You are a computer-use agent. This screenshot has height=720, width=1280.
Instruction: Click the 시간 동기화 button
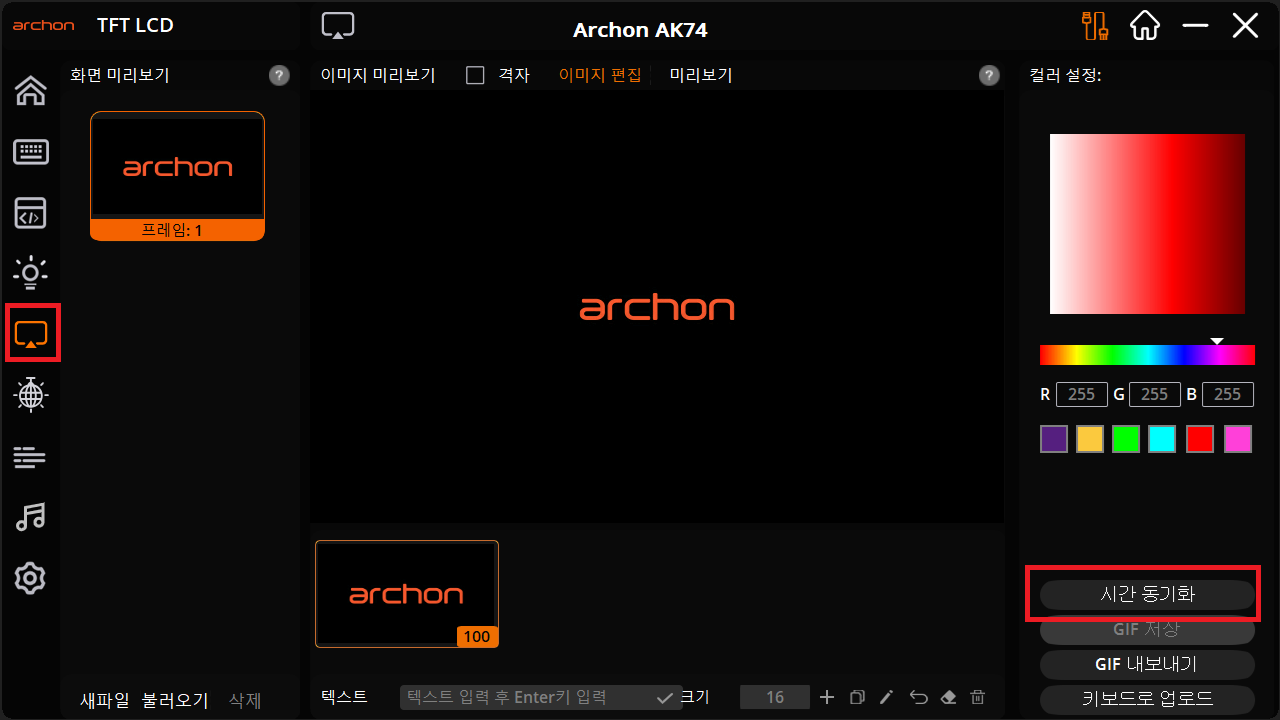(x=1148, y=594)
